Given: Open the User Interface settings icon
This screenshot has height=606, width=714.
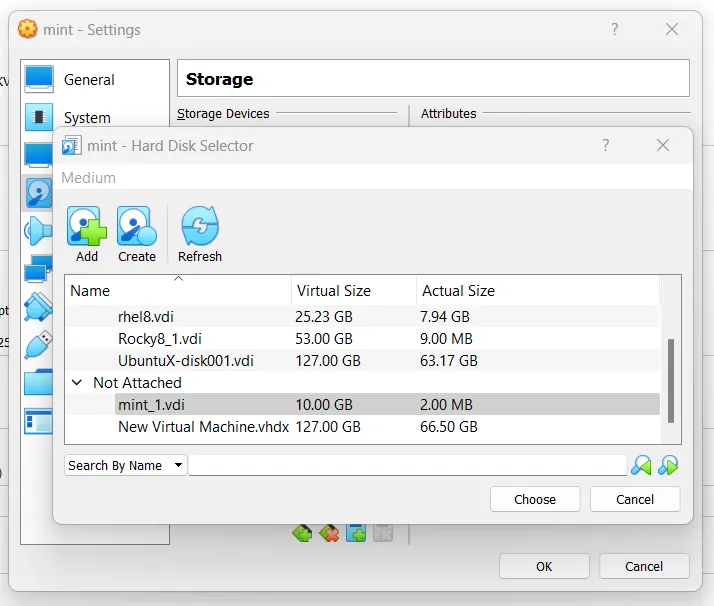Looking at the screenshot, I should 39,421.
